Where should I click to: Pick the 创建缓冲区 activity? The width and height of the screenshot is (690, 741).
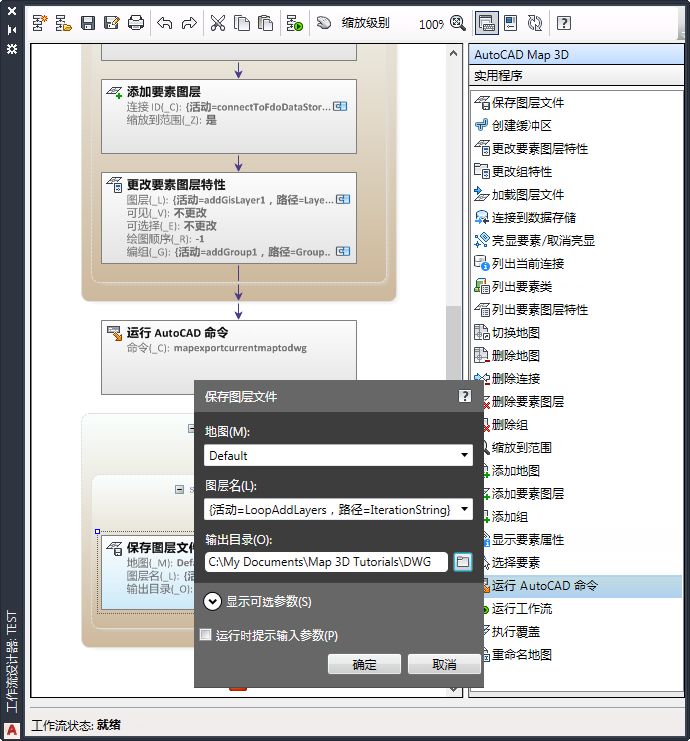578,125
